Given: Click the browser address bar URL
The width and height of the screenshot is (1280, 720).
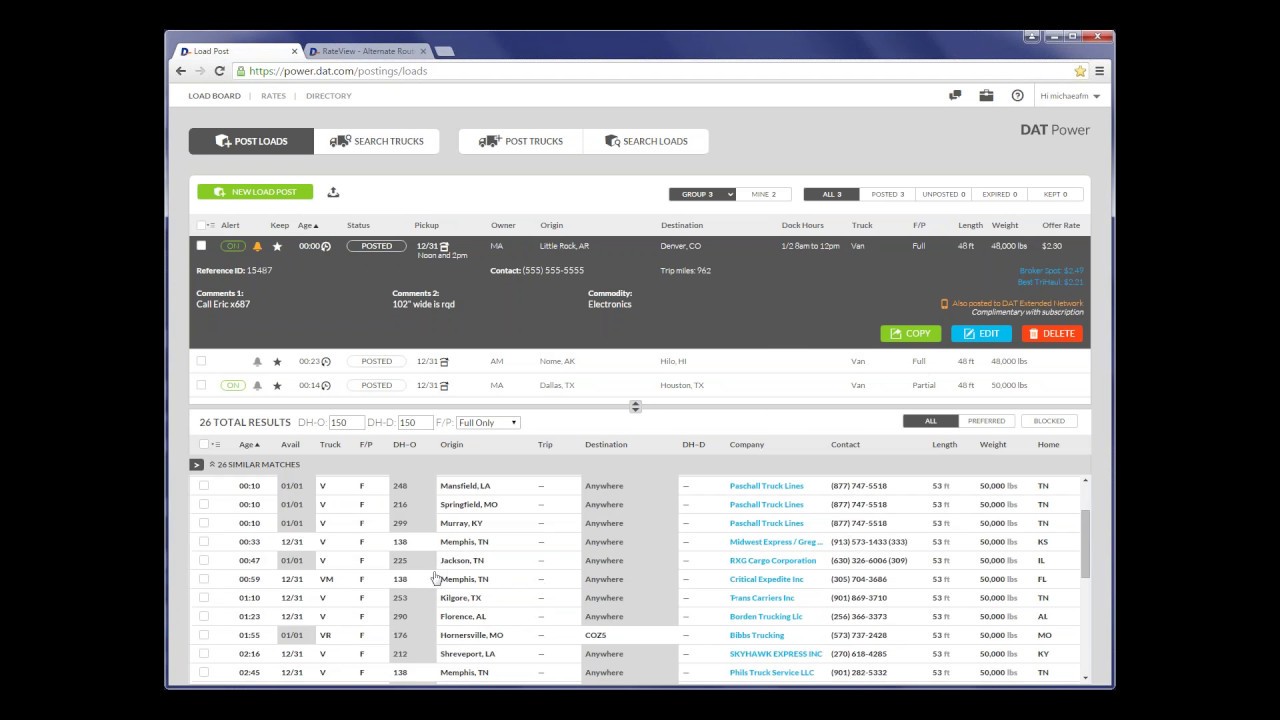Looking at the screenshot, I should (338, 71).
